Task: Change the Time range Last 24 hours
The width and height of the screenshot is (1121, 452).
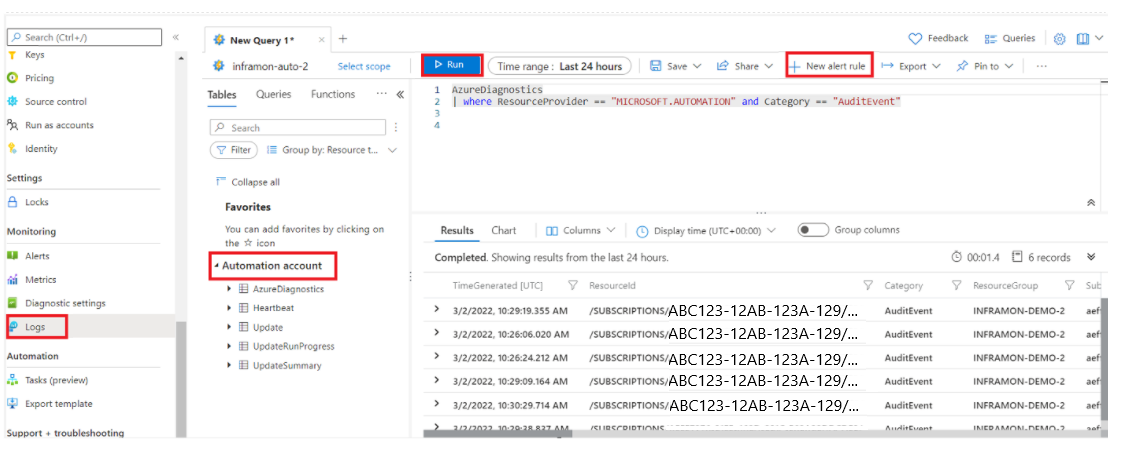Action: 559,67
